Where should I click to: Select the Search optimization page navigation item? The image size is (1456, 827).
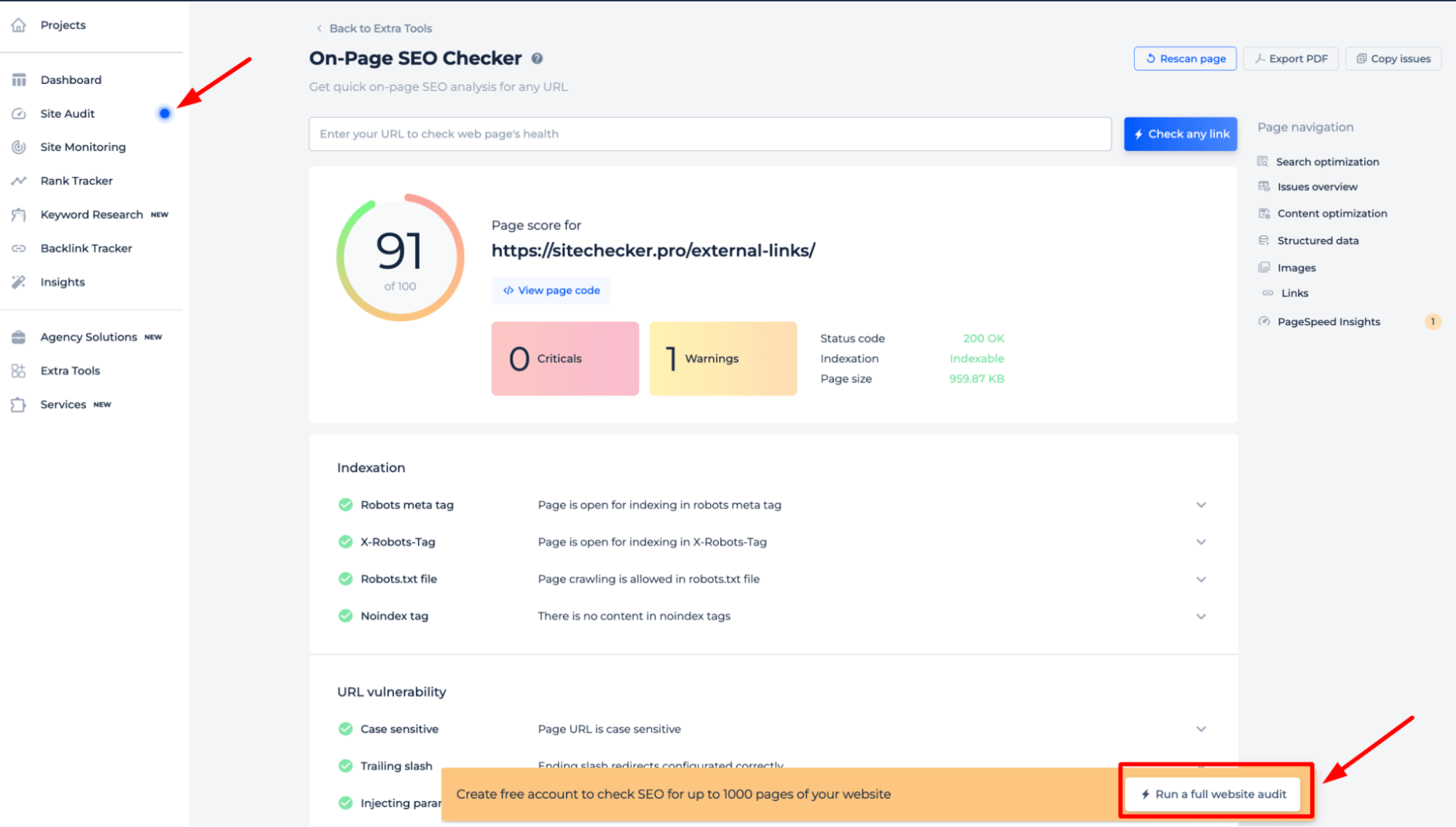1328,161
